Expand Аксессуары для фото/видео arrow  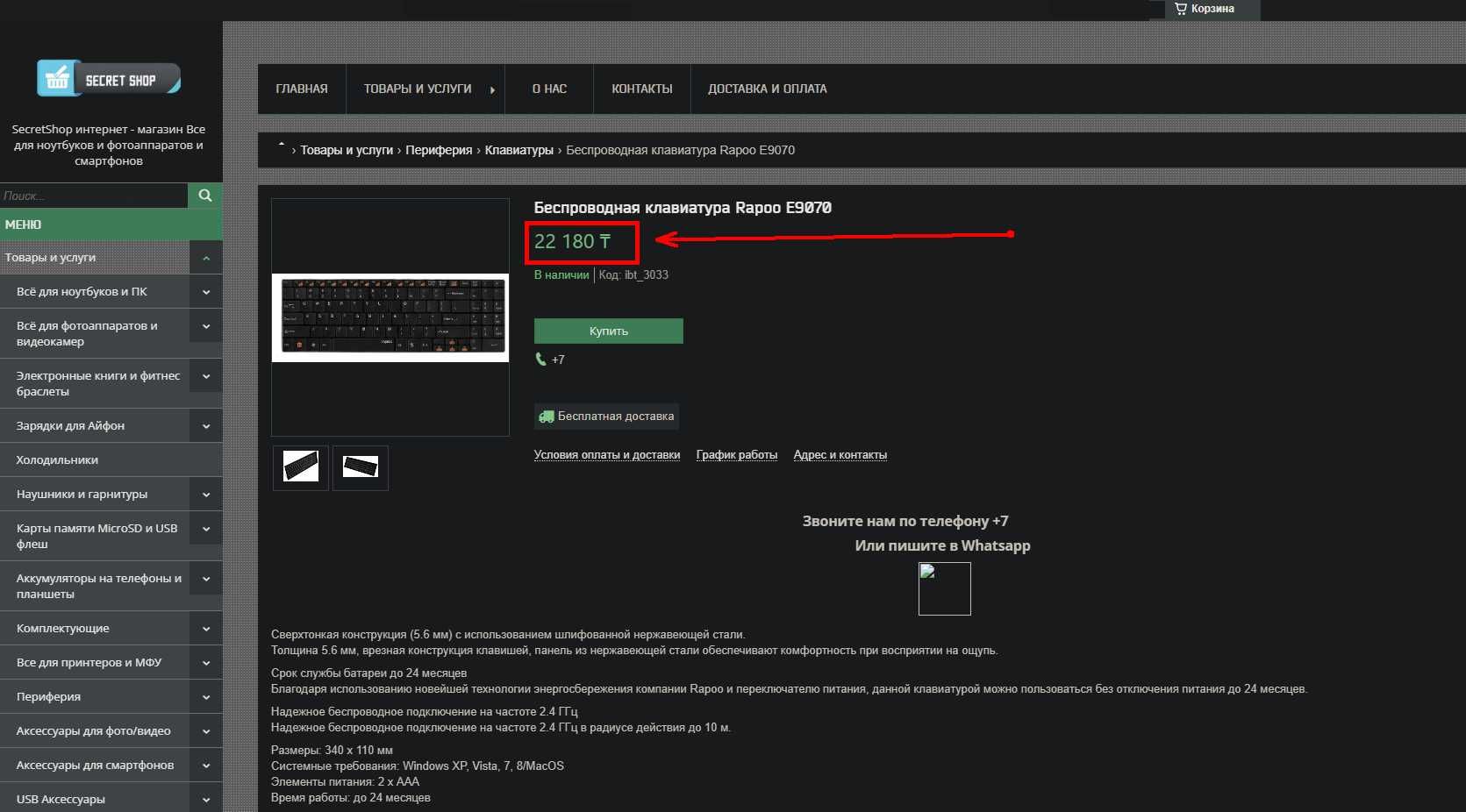click(x=206, y=731)
